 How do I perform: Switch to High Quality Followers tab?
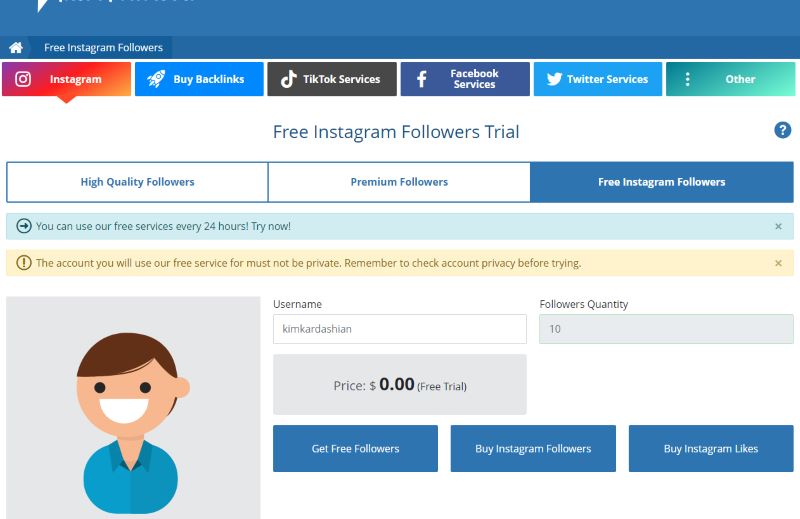click(x=137, y=182)
